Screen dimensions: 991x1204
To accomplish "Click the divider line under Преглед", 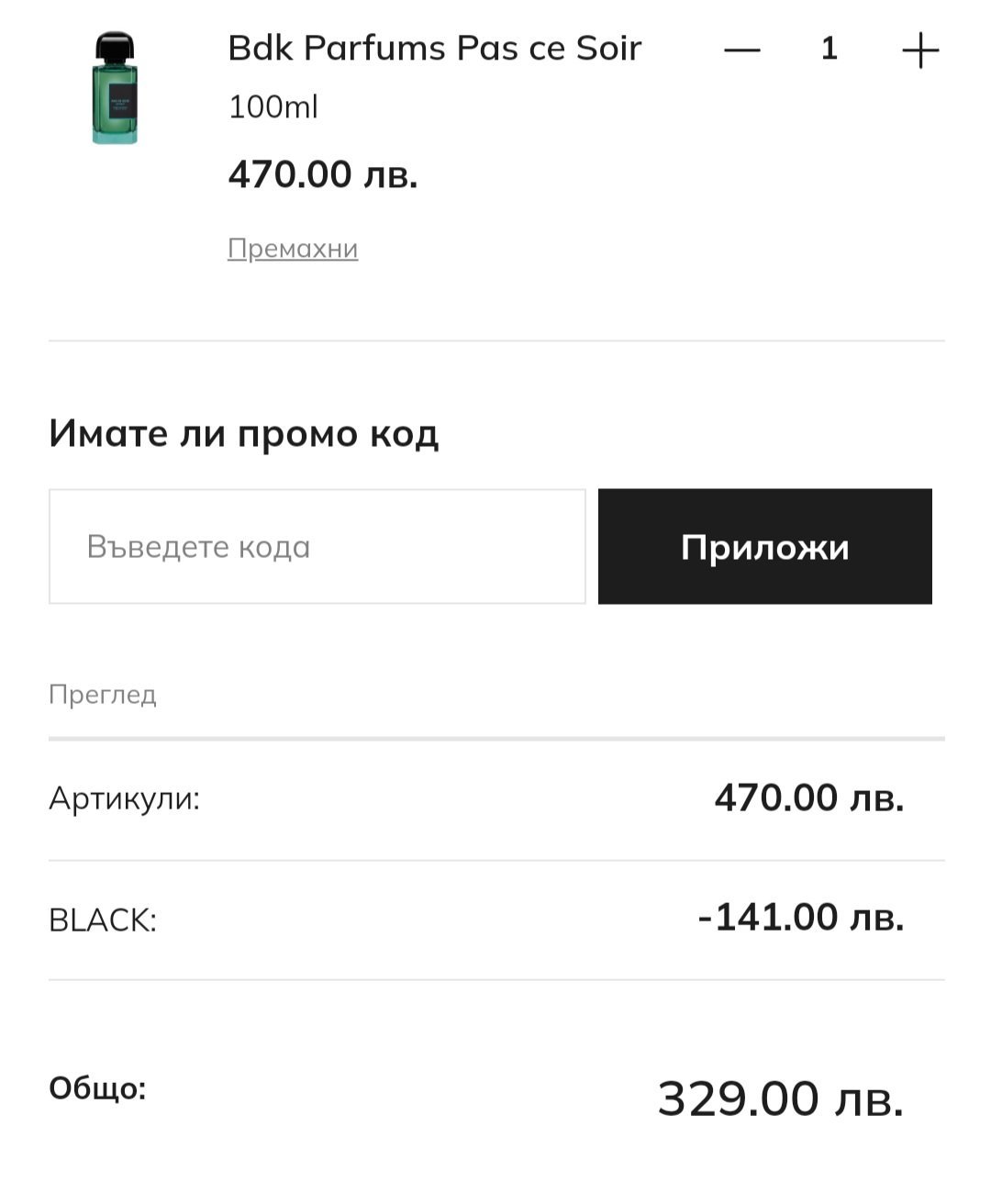I will pyautogui.click(x=496, y=738).
